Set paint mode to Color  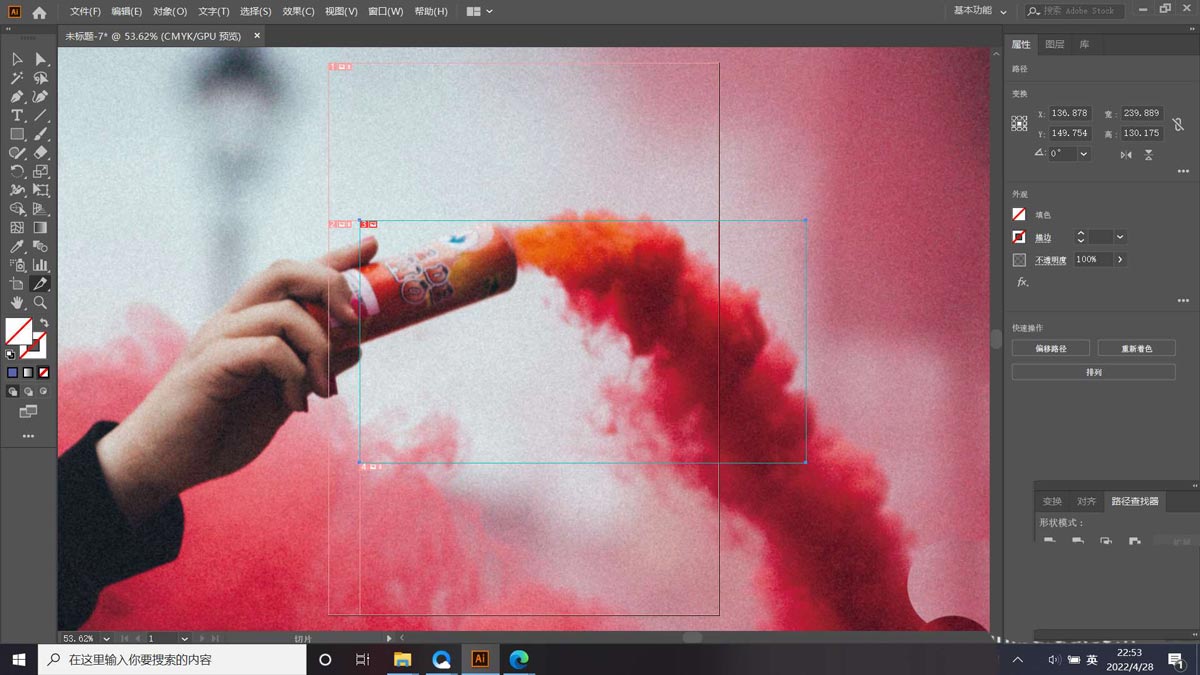[12, 373]
